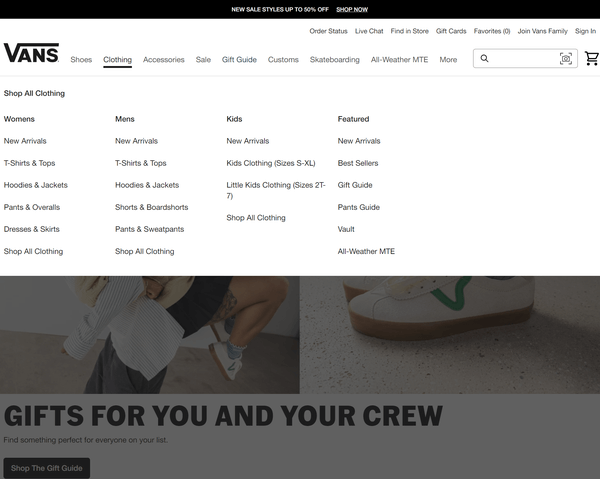The image size is (600, 479).
Task: Select the Kids category heading
Action: coord(234,119)
